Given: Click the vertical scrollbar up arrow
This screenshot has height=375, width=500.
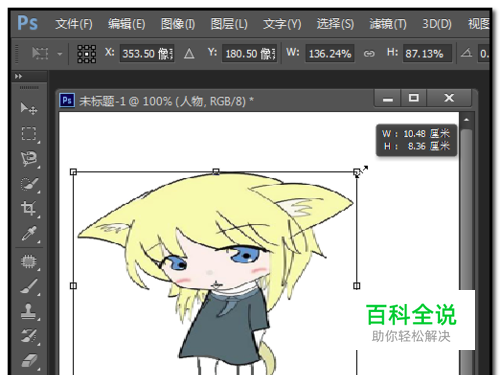Looking at the screenshot, I should click(466, 120).
